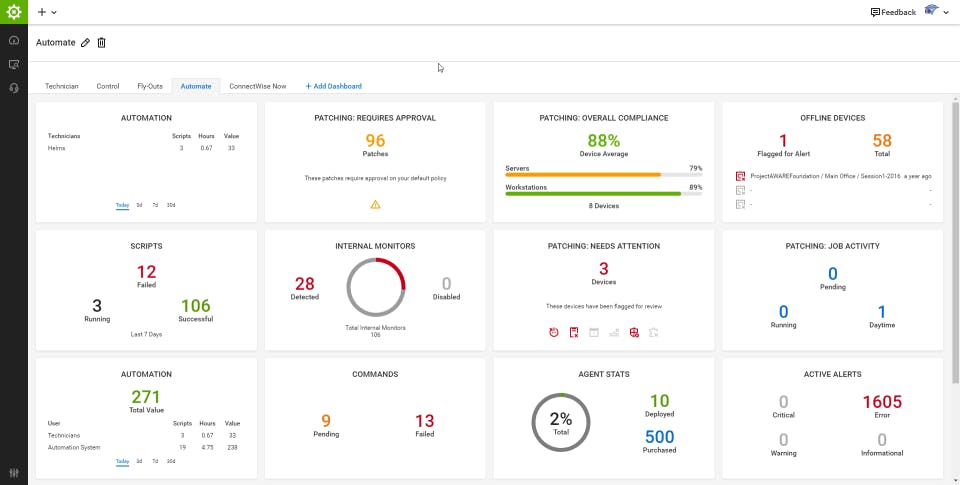Open the ConnectWise Now tab
The width and height of the screenshot is (960, 485).
(x=258, y=86)
